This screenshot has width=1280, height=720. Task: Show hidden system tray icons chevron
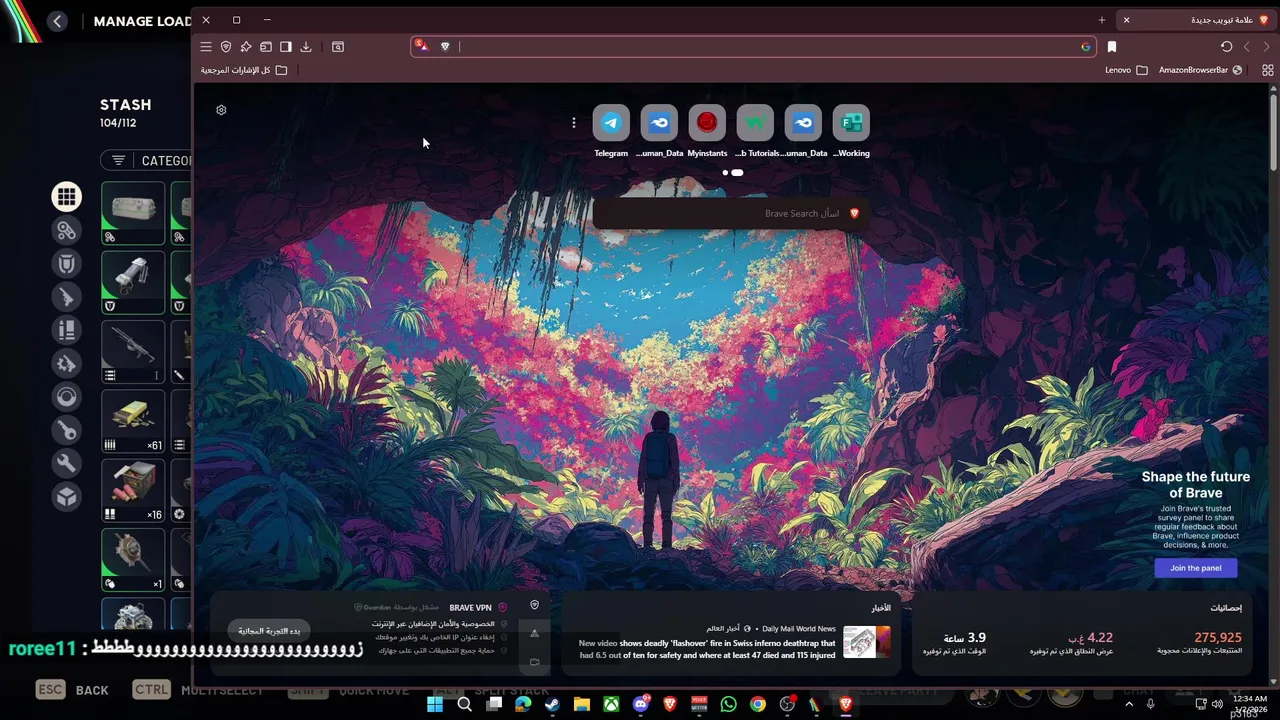(x=1129, y=704)
